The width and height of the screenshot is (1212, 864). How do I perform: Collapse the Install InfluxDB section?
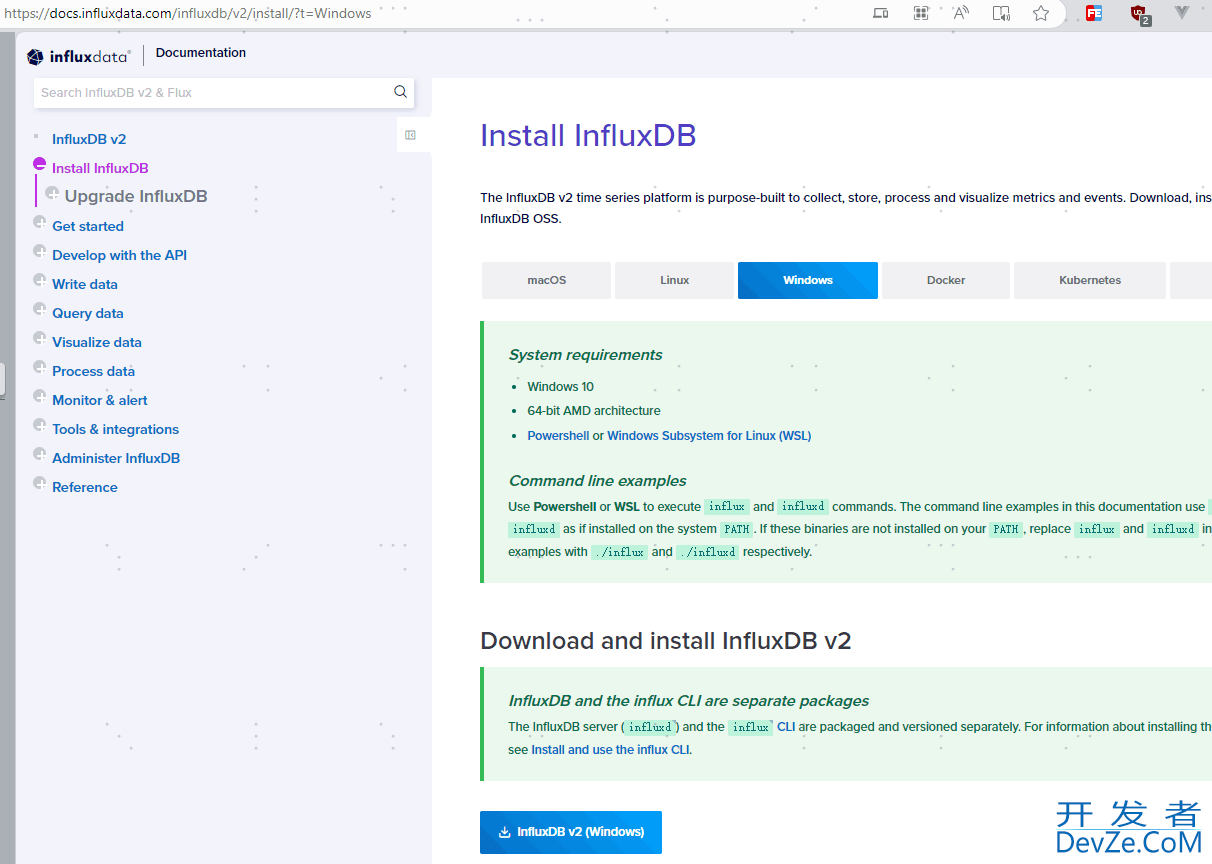coord(39,164)
